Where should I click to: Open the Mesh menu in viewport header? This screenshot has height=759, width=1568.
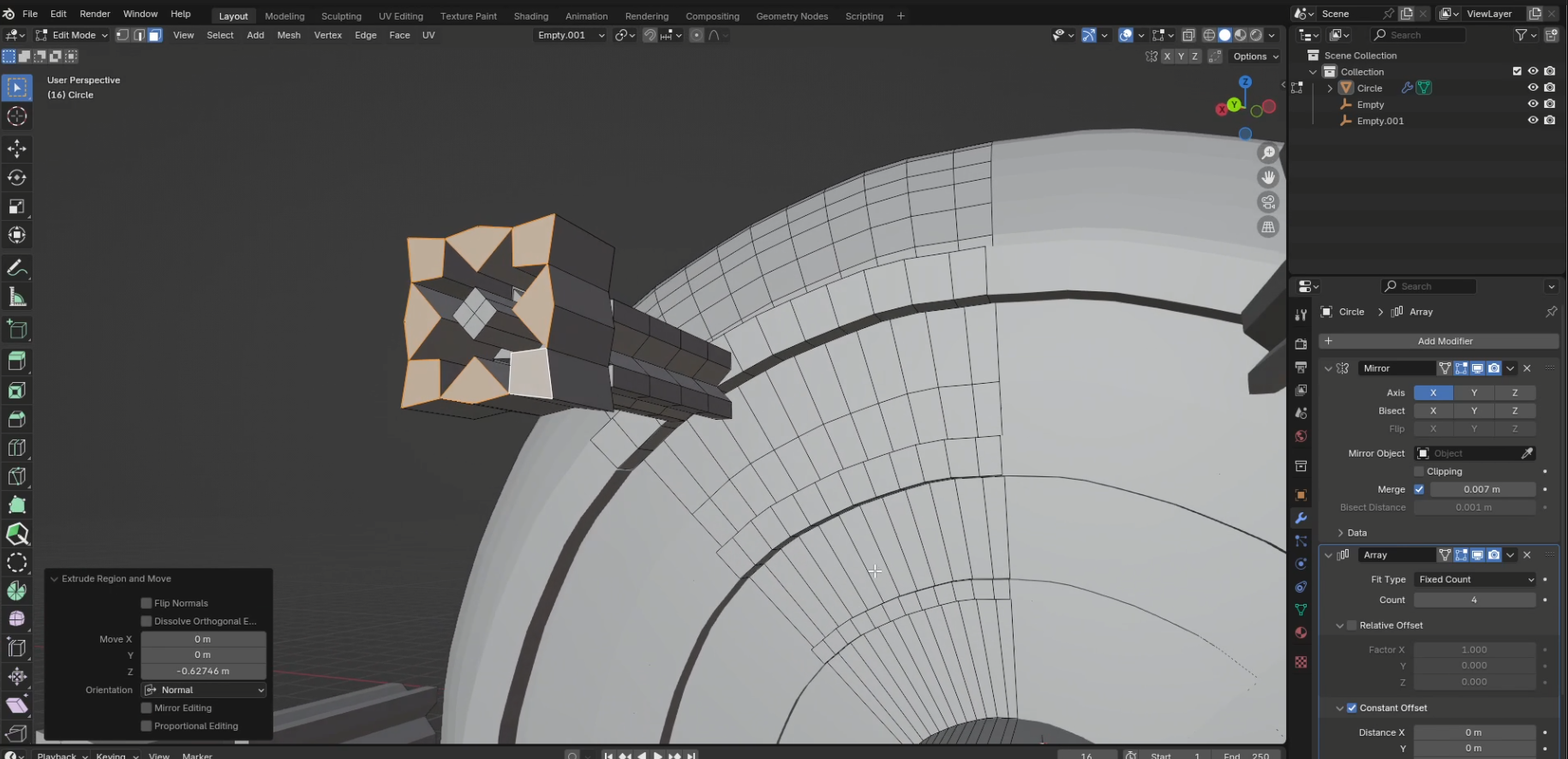pyautogui.click(x=289, y=35)
